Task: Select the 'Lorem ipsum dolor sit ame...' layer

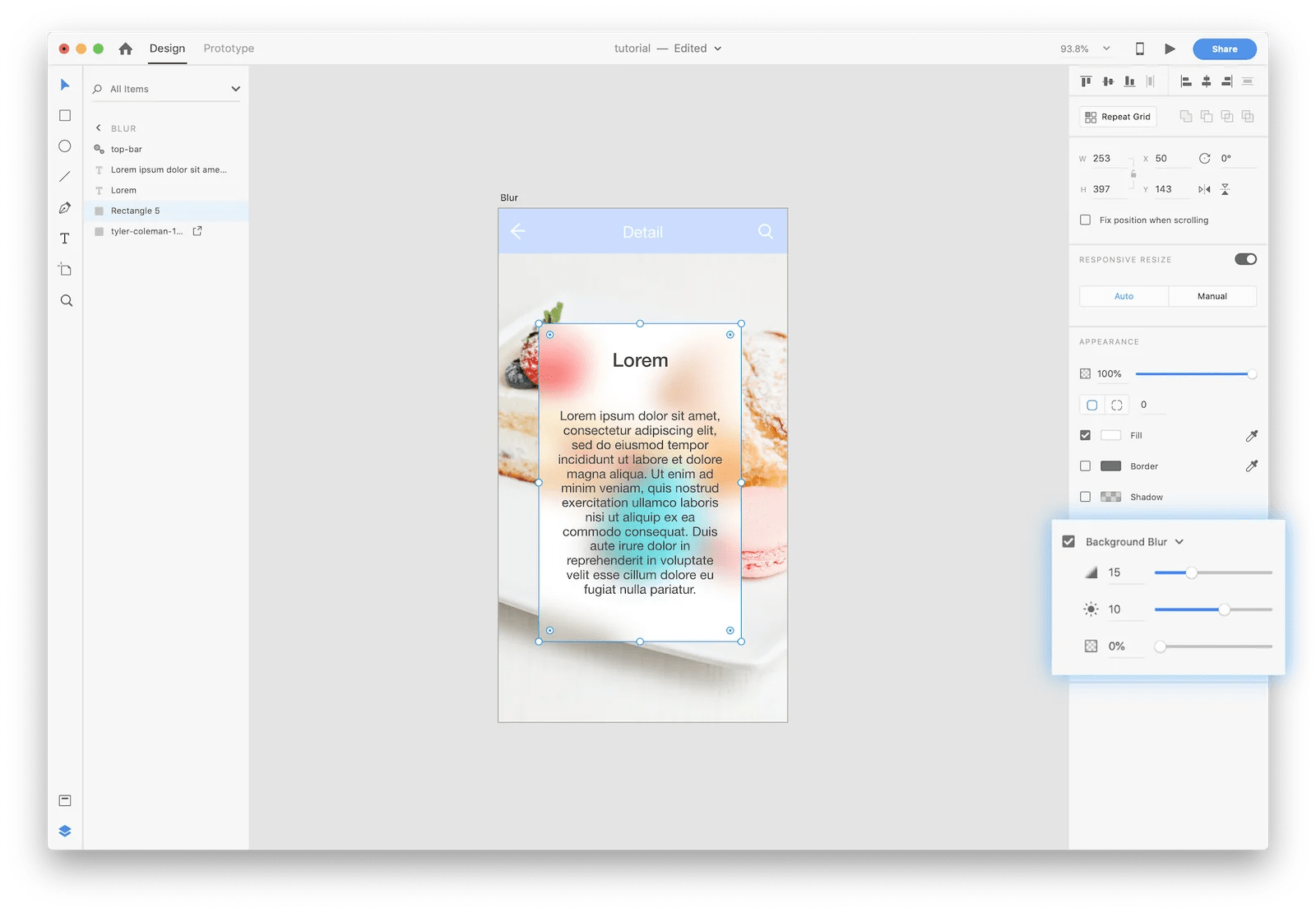Action: point(166,169)
